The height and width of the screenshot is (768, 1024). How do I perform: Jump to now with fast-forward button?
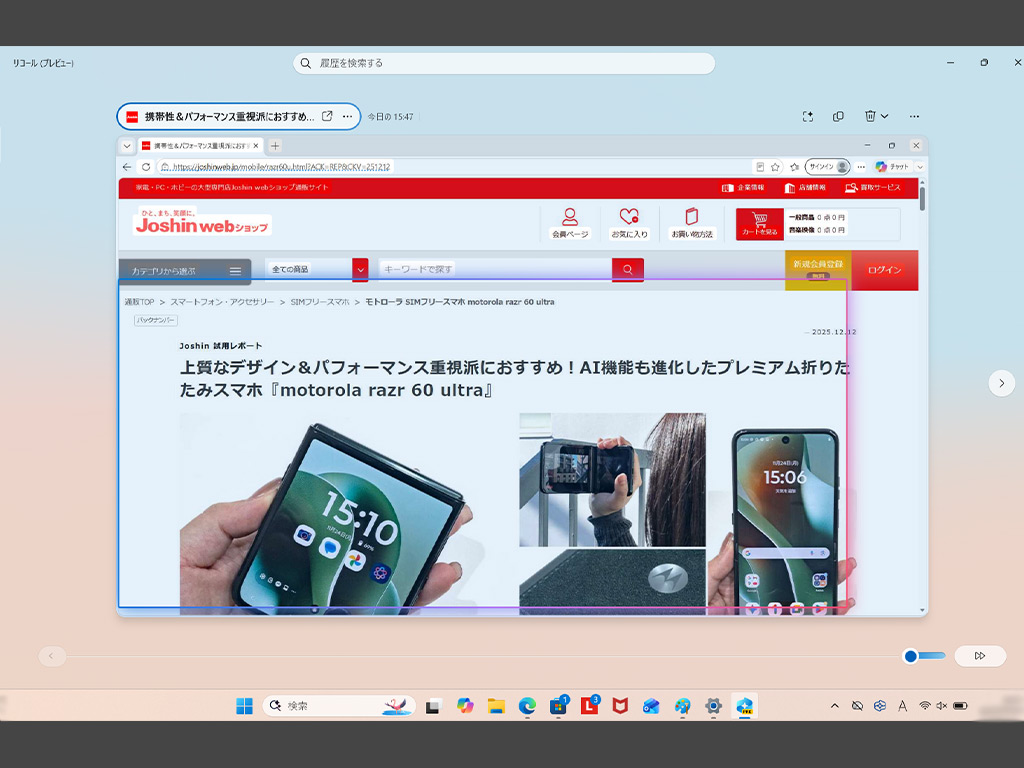pyautogui.click(x=980, y=656)
